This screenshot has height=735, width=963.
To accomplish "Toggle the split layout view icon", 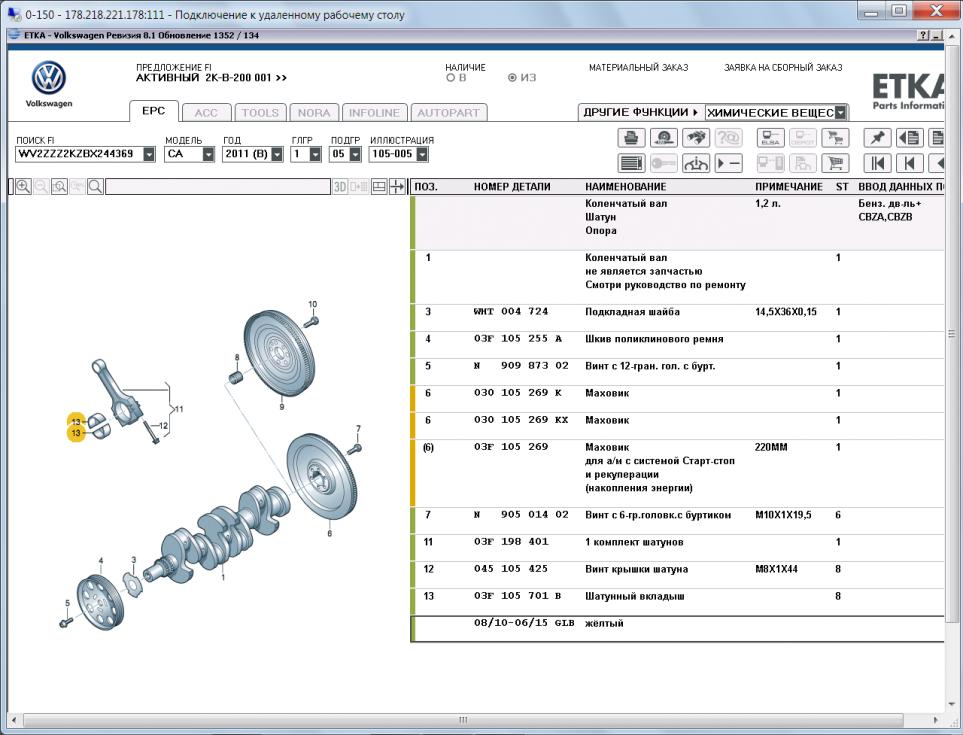I will pyautogui.click(x=379, y=187).
